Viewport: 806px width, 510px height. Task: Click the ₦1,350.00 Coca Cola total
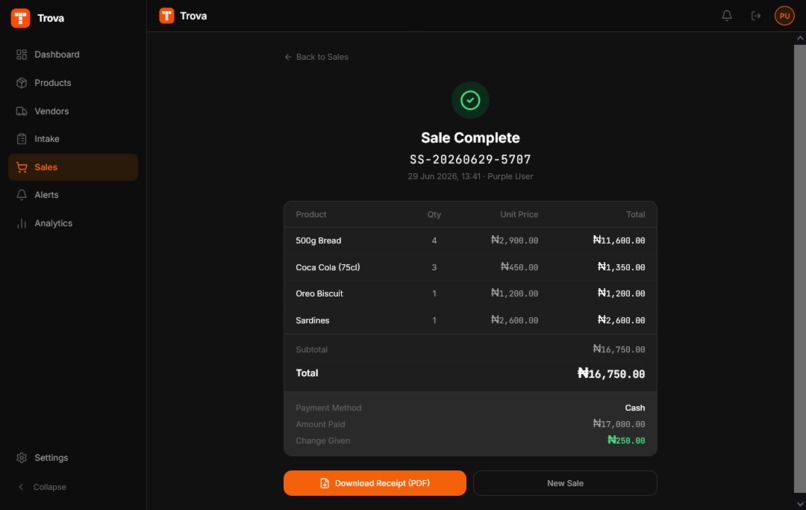pos(621,267)
